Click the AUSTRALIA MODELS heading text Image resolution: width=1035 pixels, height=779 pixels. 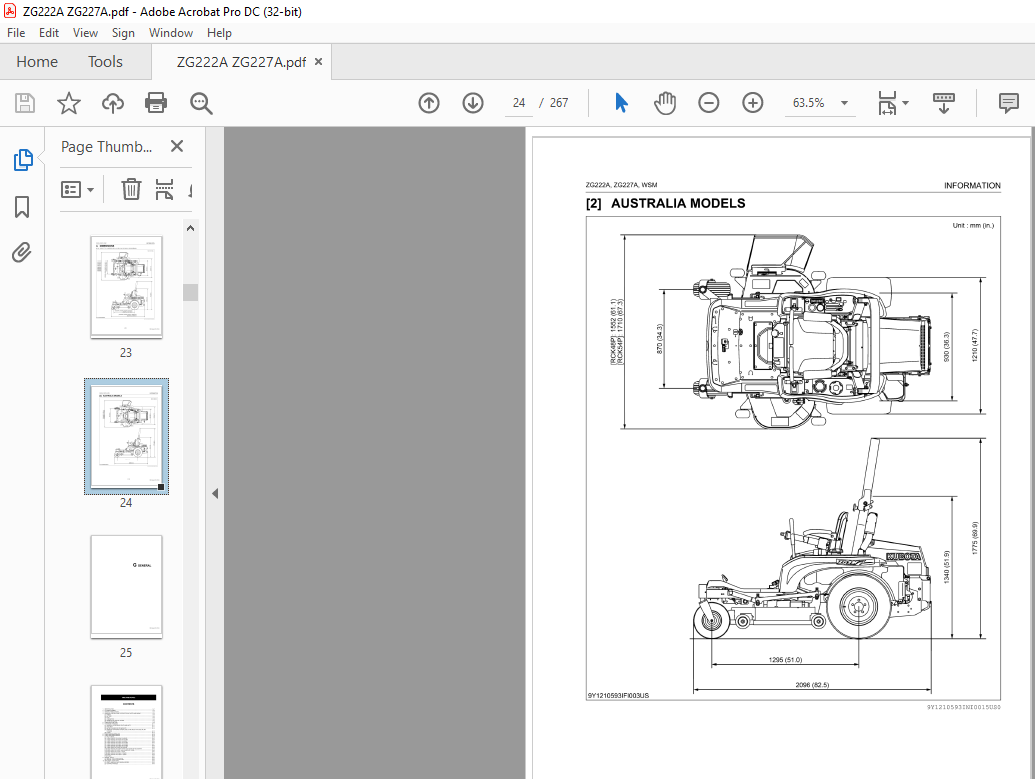(x=678, y=203)
